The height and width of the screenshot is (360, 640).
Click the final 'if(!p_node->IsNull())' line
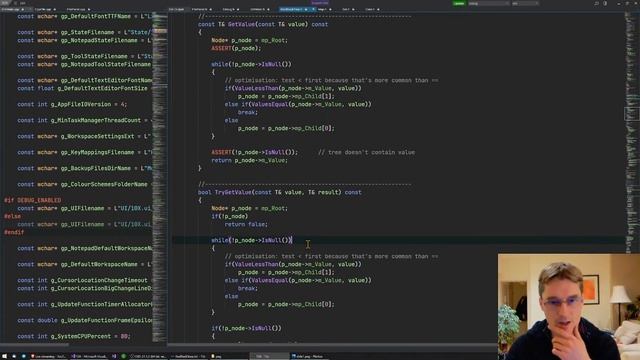pos(246,328)
